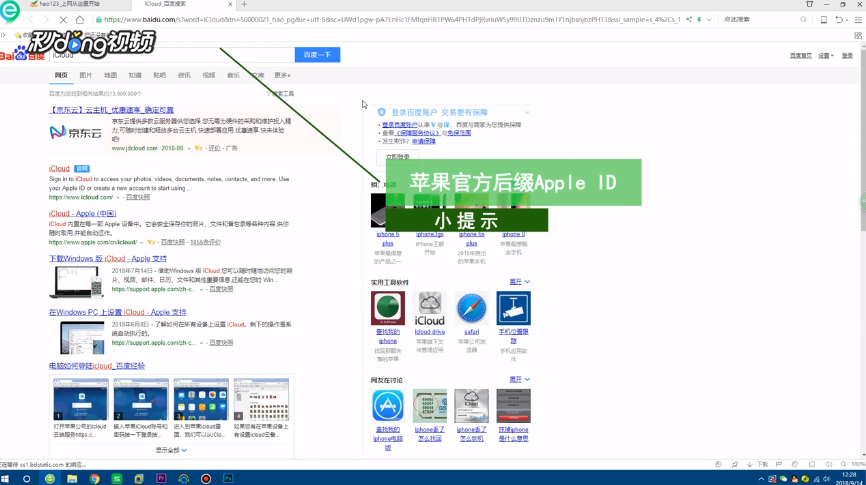Open 电脑如何登陆icloud 百度经验 result
Image resolution: width=866 pixels, height=485 pixels.
coord(97,366)
